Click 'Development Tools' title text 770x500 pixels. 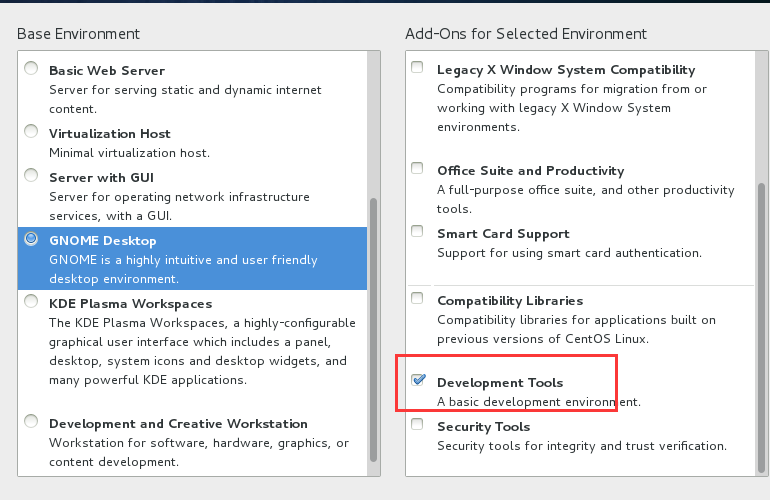click(500, 383)
